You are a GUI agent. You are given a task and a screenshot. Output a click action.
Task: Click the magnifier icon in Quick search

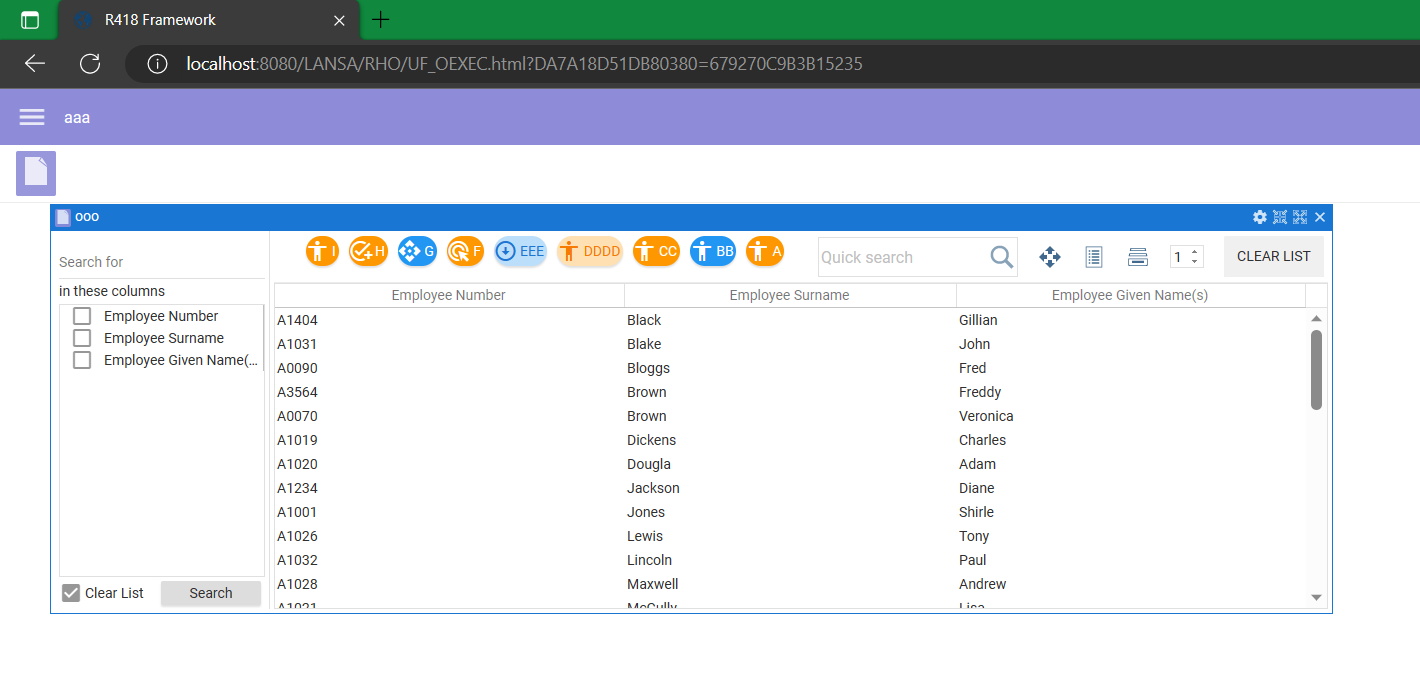[x=1001, y=257]
